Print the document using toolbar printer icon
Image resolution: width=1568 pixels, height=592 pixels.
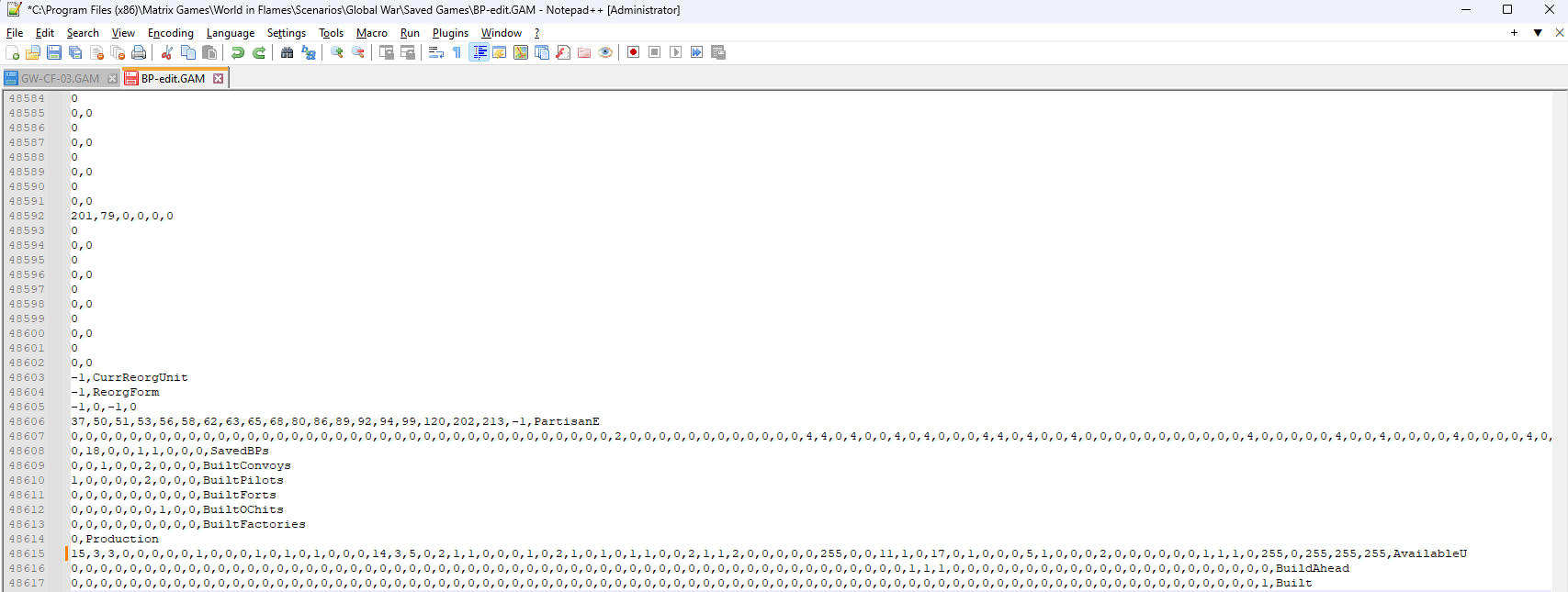click(x=139, y=52)
